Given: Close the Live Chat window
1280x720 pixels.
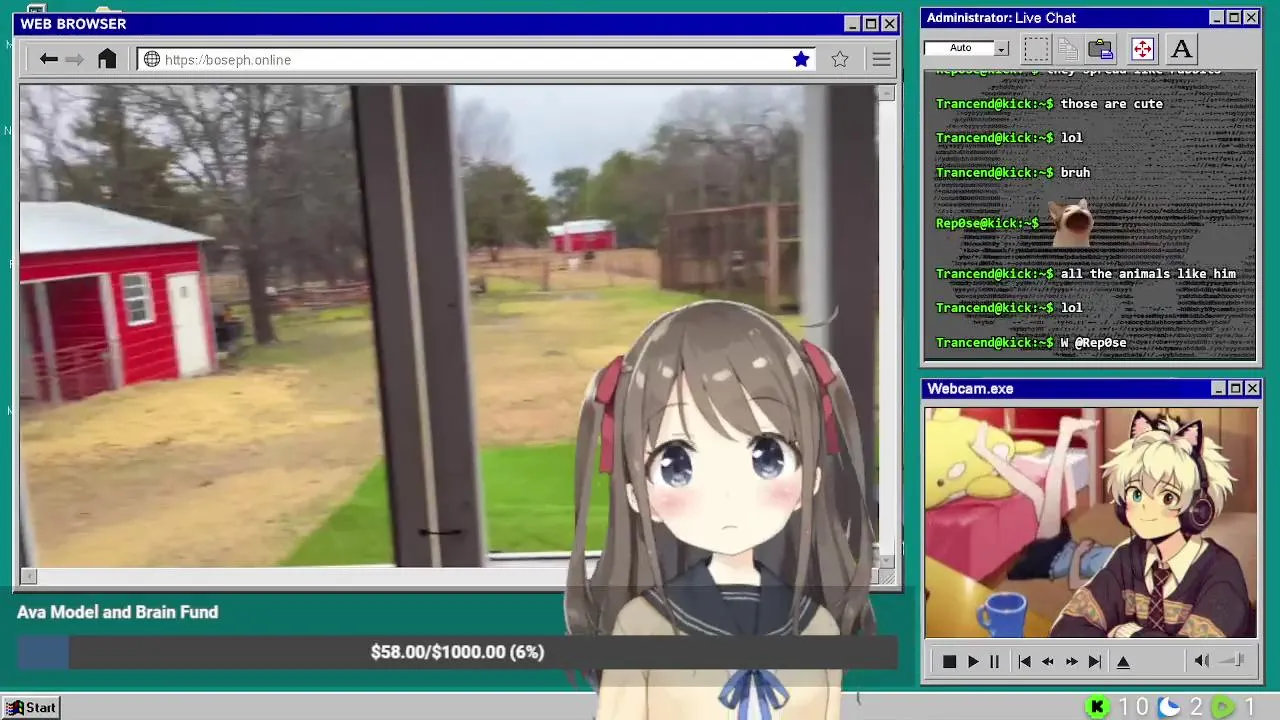Looking at the screenshot, I should (x=1251, y=18).
